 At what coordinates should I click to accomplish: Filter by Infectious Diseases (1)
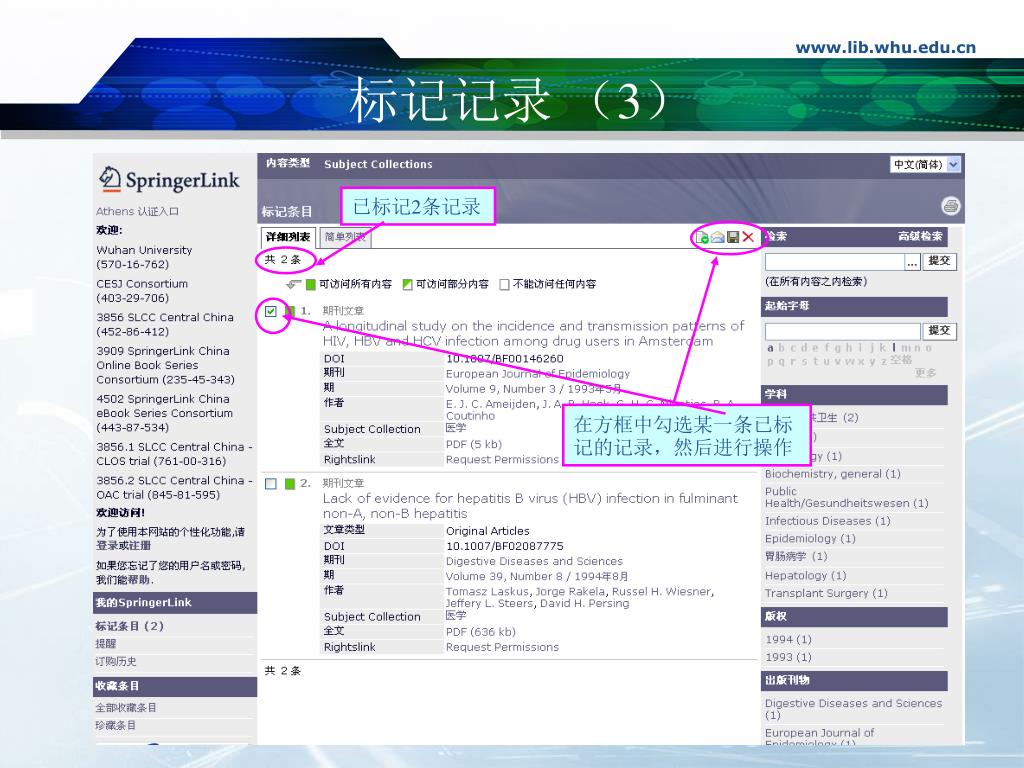[827, 521]
